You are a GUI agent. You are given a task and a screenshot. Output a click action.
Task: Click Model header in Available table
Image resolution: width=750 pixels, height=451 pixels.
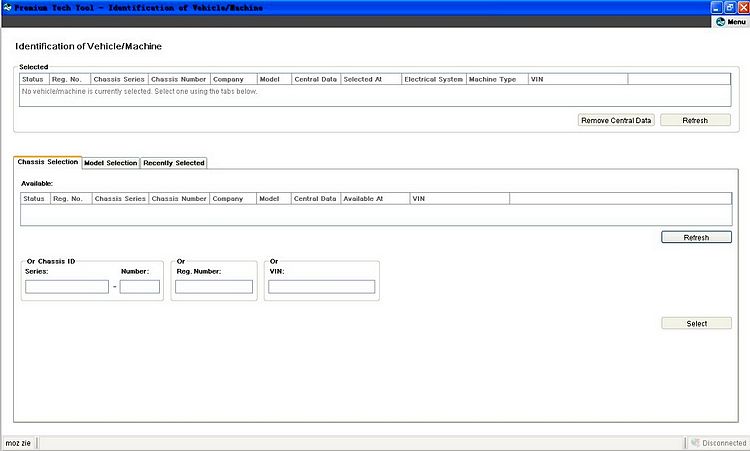tap(274, 198)
